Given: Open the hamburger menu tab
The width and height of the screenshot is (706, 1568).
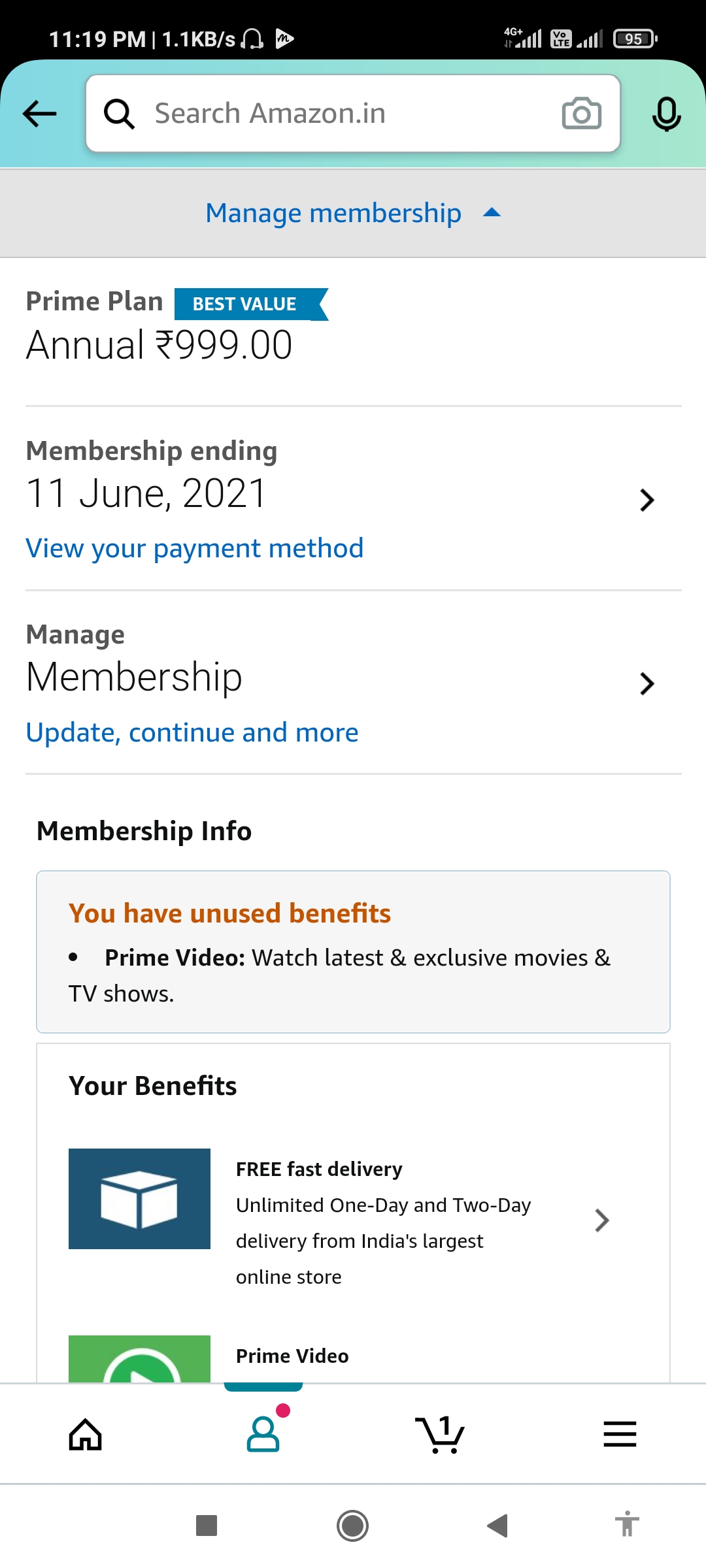Looking at the screenshot, I should (x=619, y=1435).
